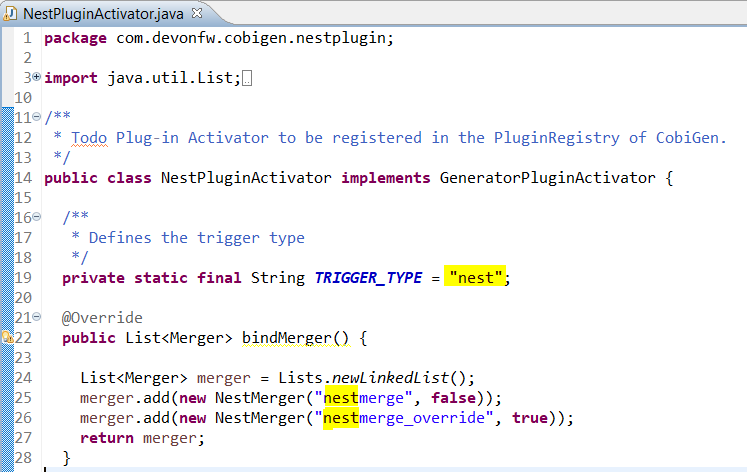Collapse the Javadoc comment starting at line 16
The width and height of the screenshot is (747, 472).
coord(37,217)
